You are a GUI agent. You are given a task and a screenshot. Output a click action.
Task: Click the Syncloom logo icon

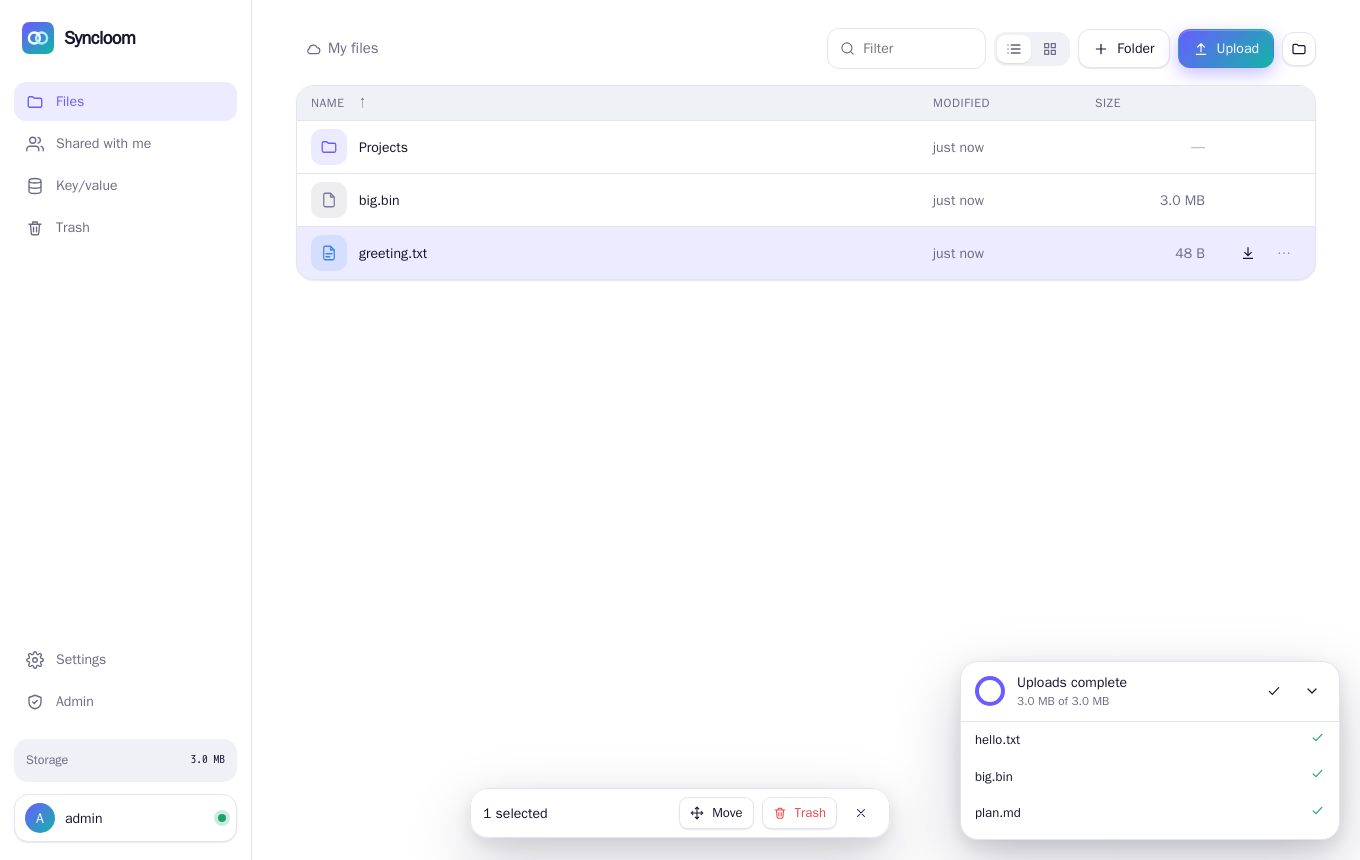pyautogui.click(x=38, y=38)
